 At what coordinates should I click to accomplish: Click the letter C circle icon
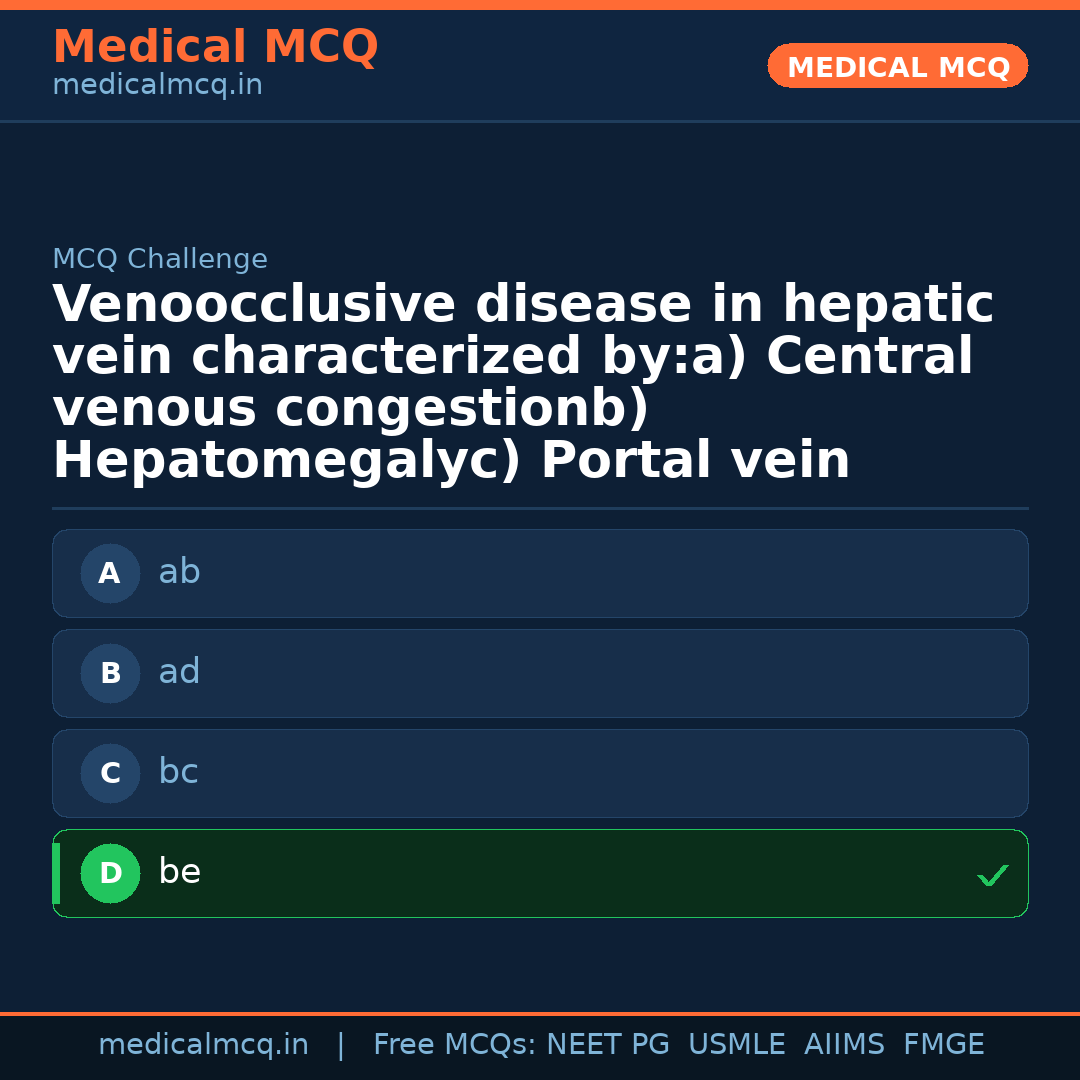click(110, 773)
